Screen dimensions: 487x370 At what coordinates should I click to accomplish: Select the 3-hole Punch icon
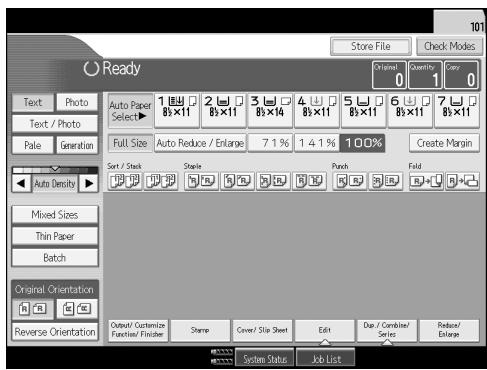386,181
